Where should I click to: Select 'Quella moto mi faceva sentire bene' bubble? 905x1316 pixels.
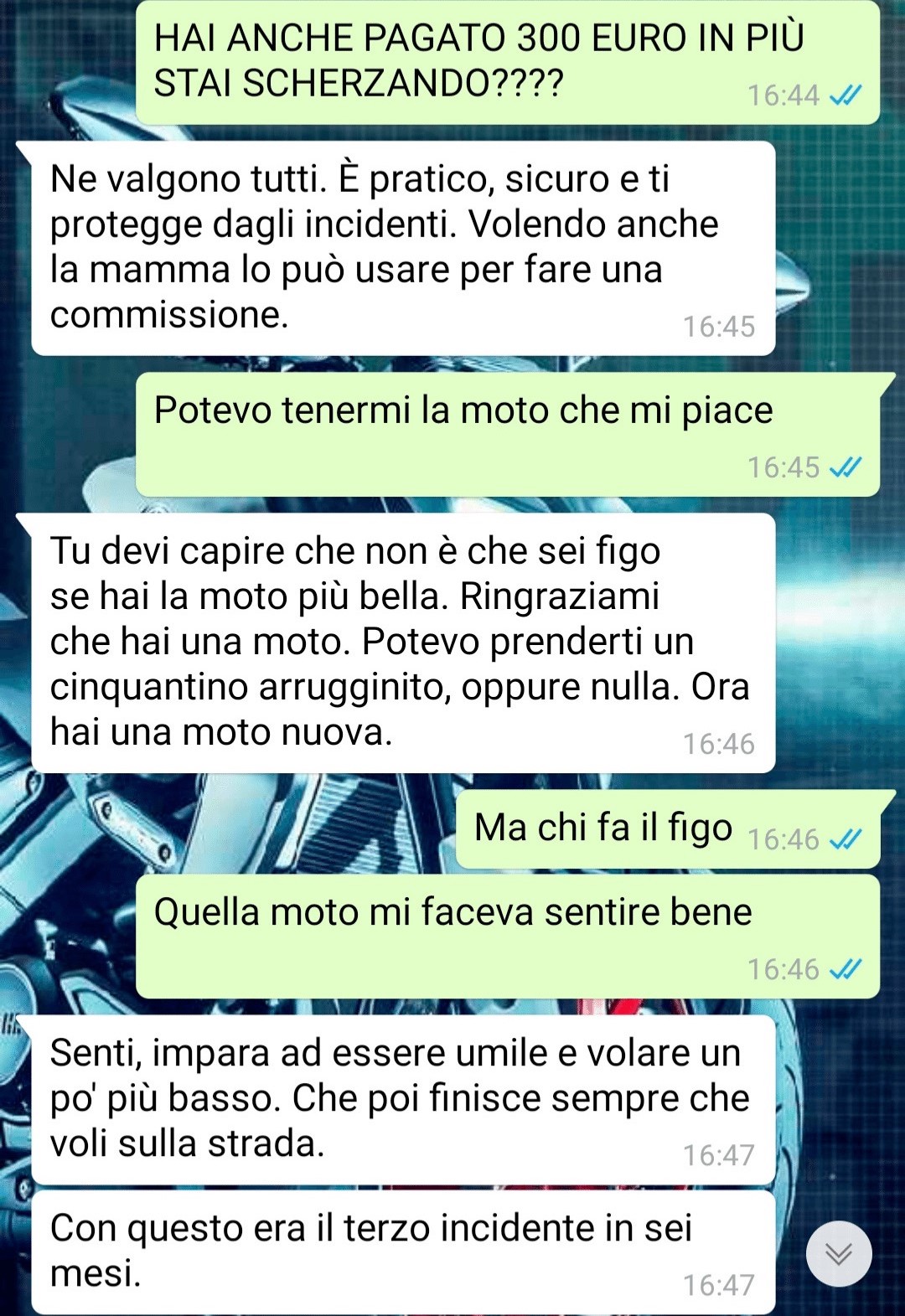coord(508,937)
